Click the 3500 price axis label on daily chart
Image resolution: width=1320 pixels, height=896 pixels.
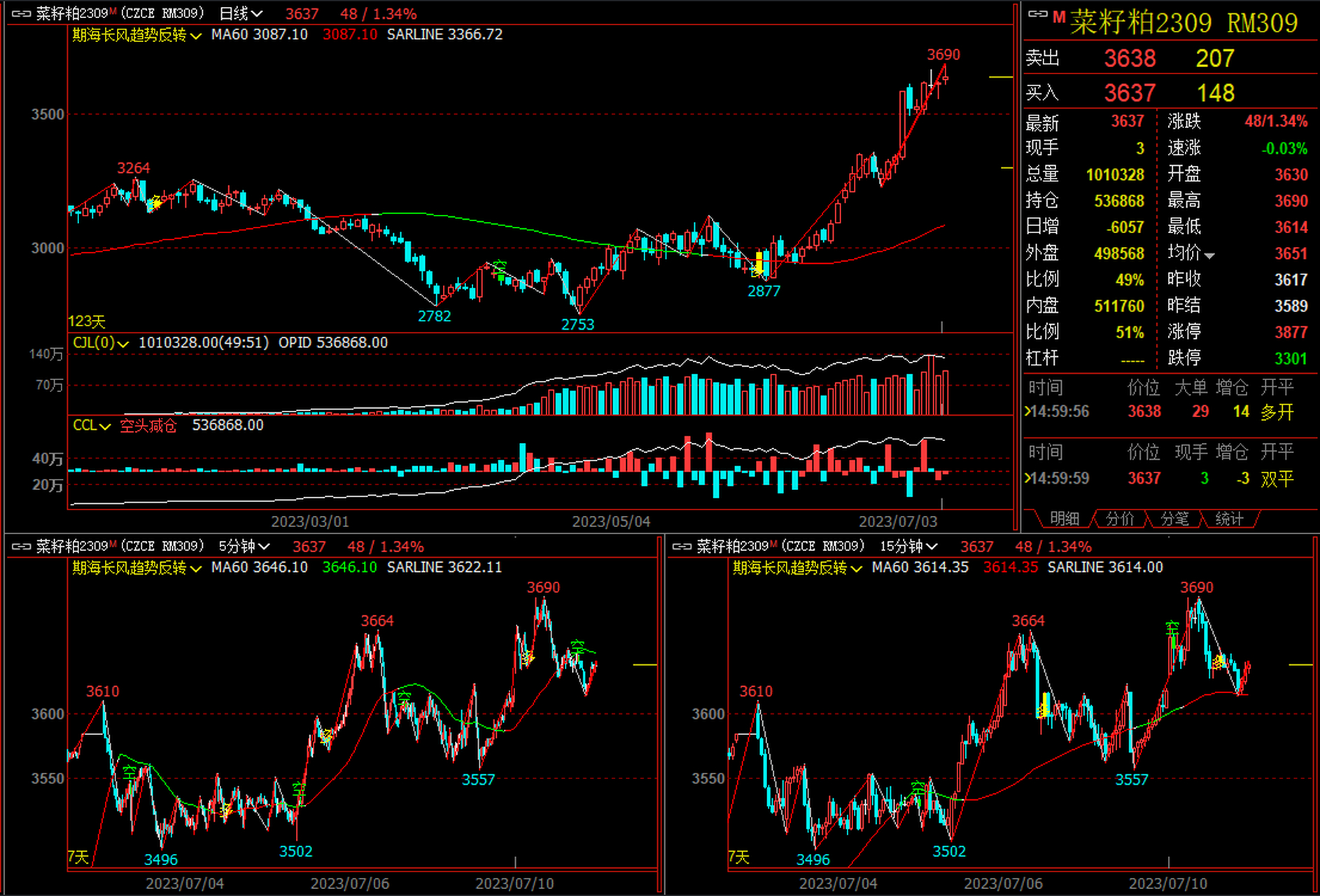pyautogui.click(x=48, y=115)
